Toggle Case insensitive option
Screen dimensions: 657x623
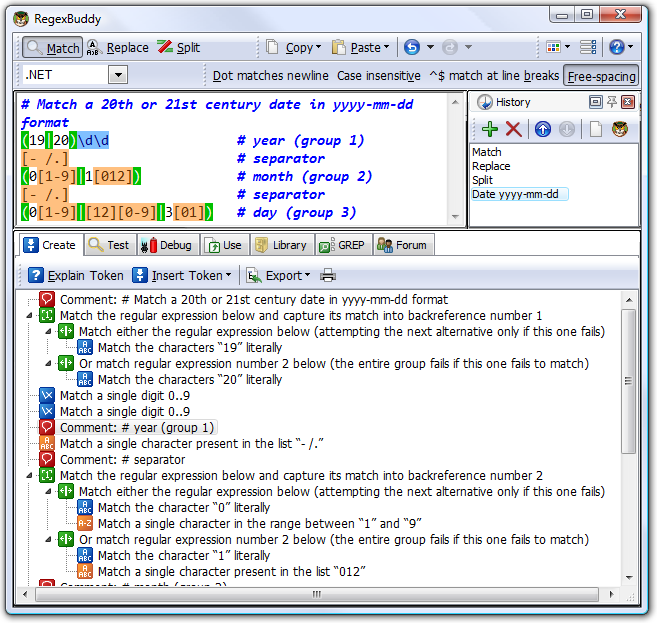pyautogui.click(x=379, y=76)
